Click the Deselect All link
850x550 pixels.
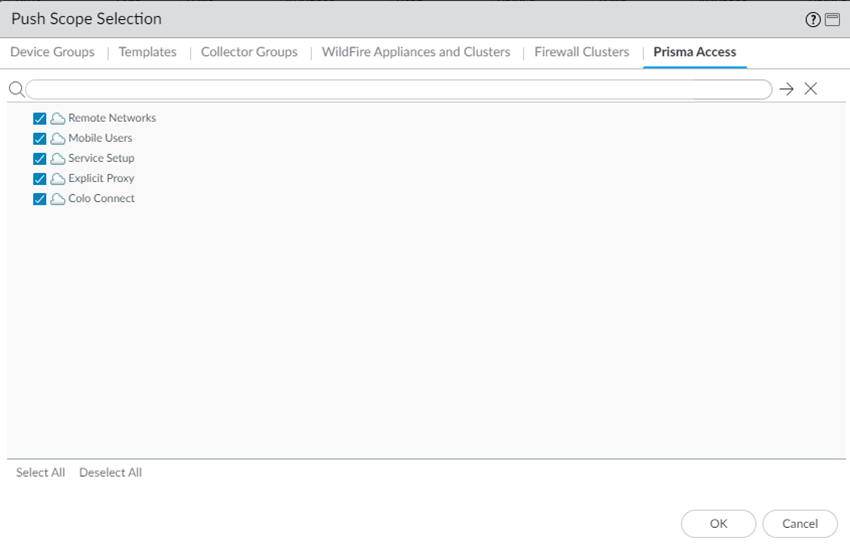[111, 473]
